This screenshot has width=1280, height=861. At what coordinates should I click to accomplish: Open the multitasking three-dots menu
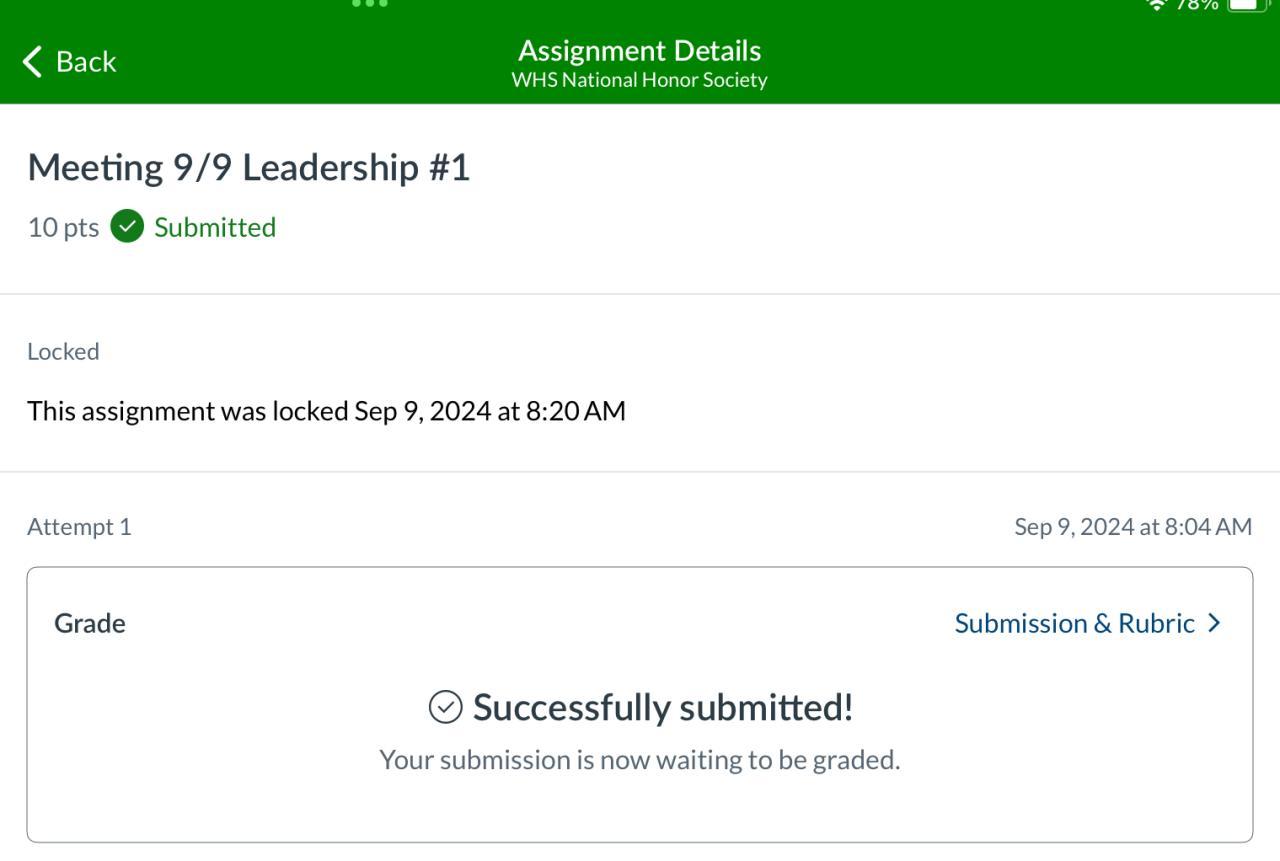click(x=370, y=4)
